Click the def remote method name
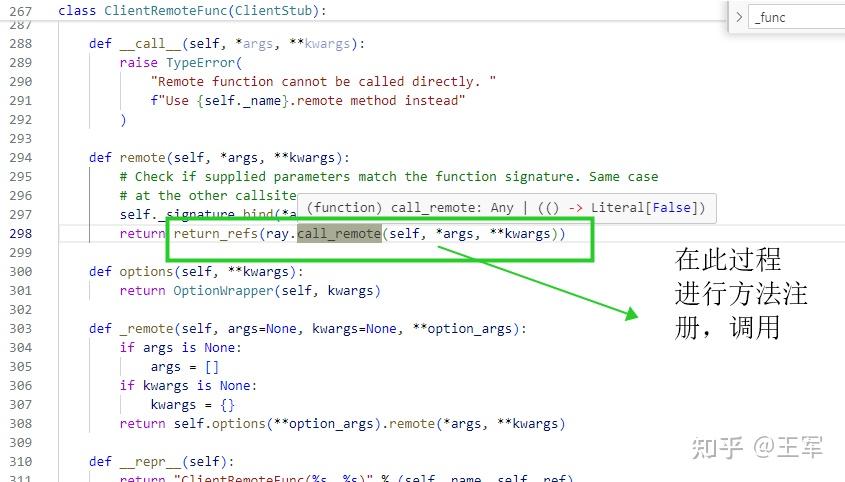 [x=143, y=157]
